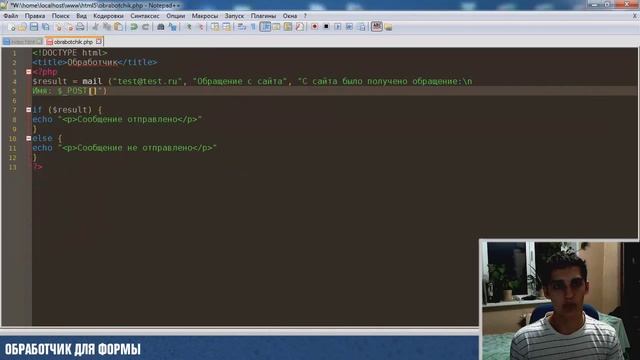Switch to the inactive tab left of obrabotchik.php
Viewport: 640px width, 360px height.
coord(22,42)
